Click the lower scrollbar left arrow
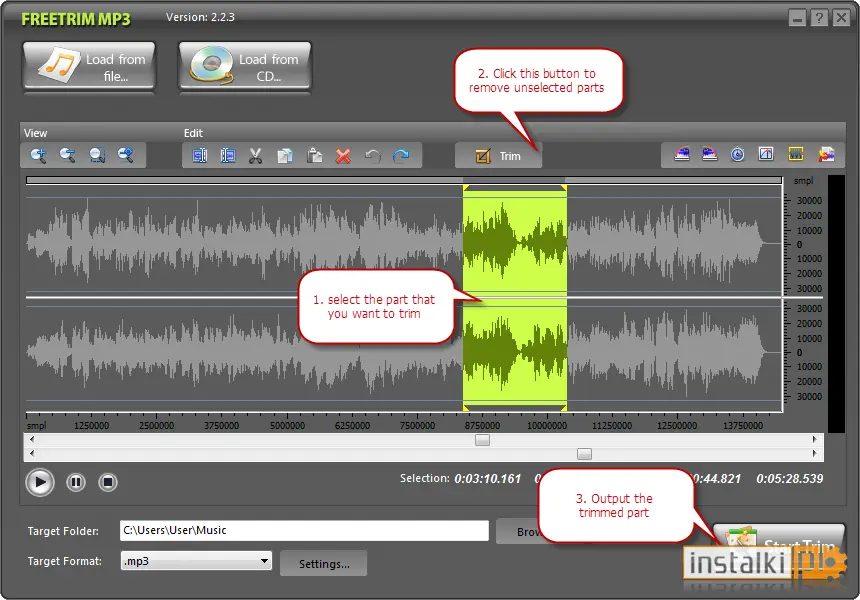 click(x=32, y=453)
